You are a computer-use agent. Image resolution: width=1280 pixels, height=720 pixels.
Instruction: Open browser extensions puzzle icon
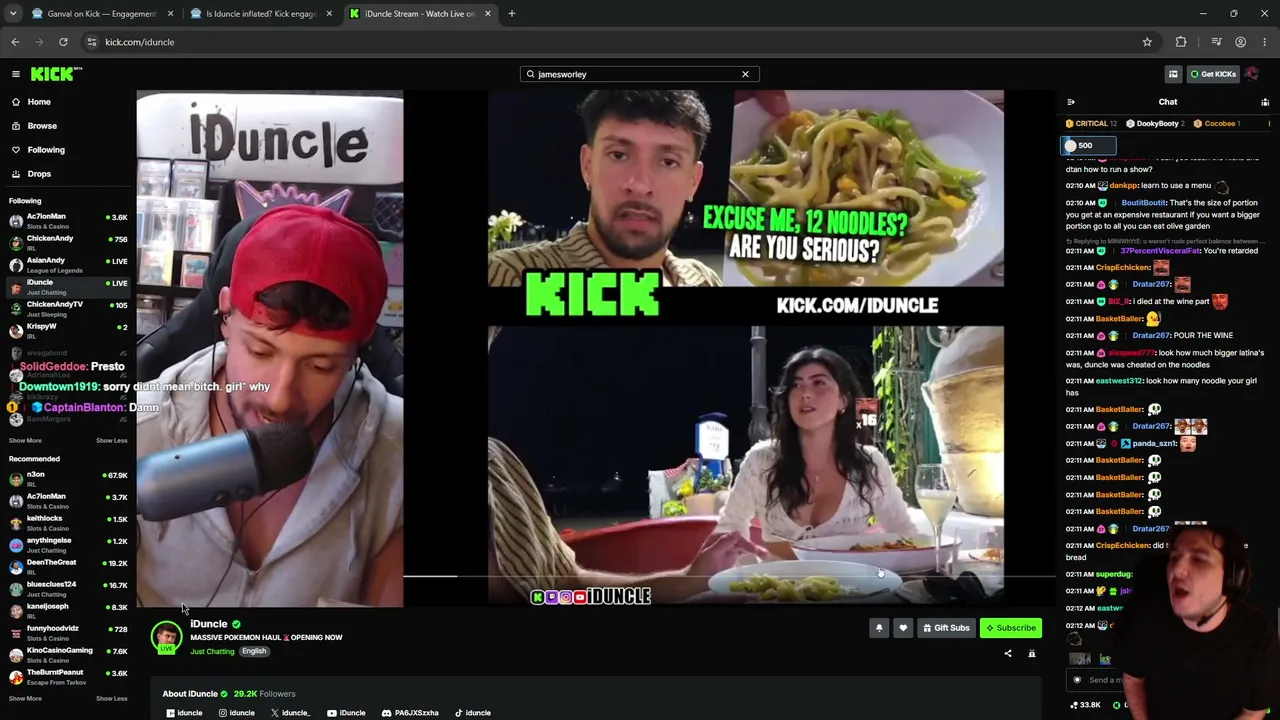(x=1181, y=42)
